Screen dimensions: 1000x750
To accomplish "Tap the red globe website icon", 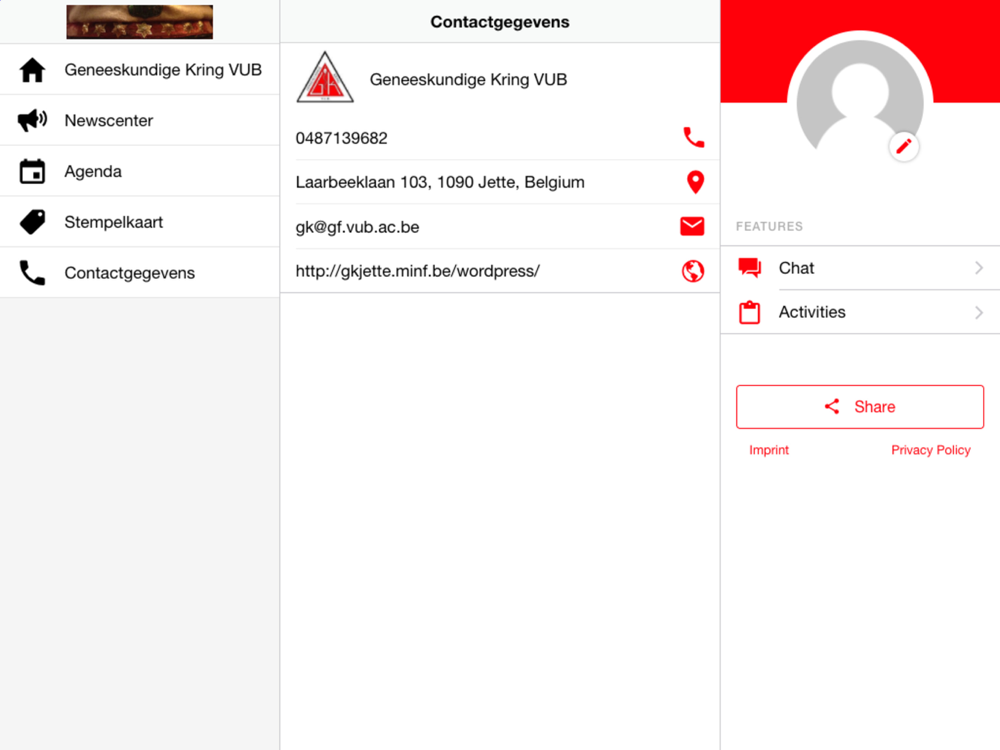I will click(693, 271).
